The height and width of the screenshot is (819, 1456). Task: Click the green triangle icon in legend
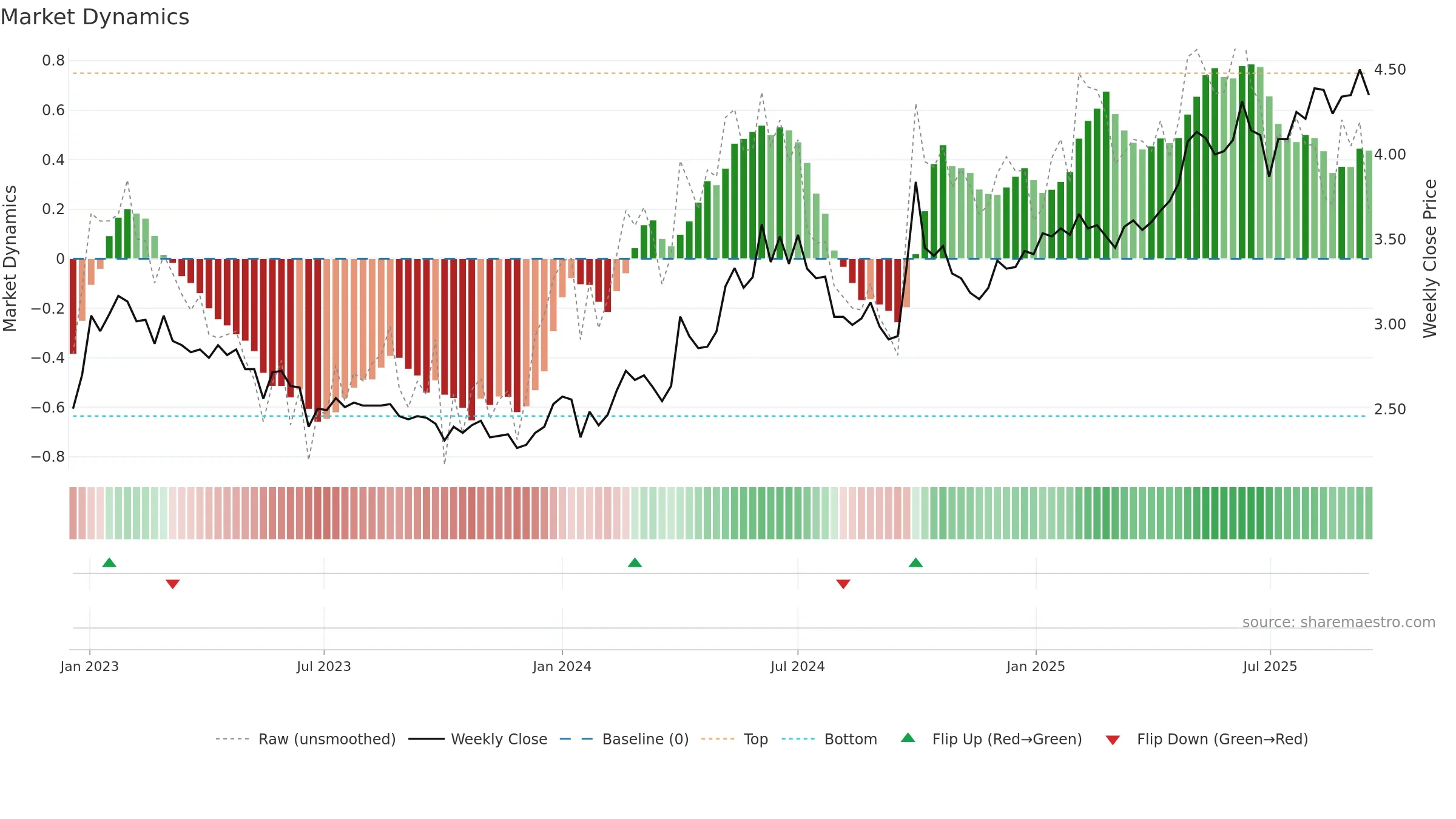tap(908, 738)
